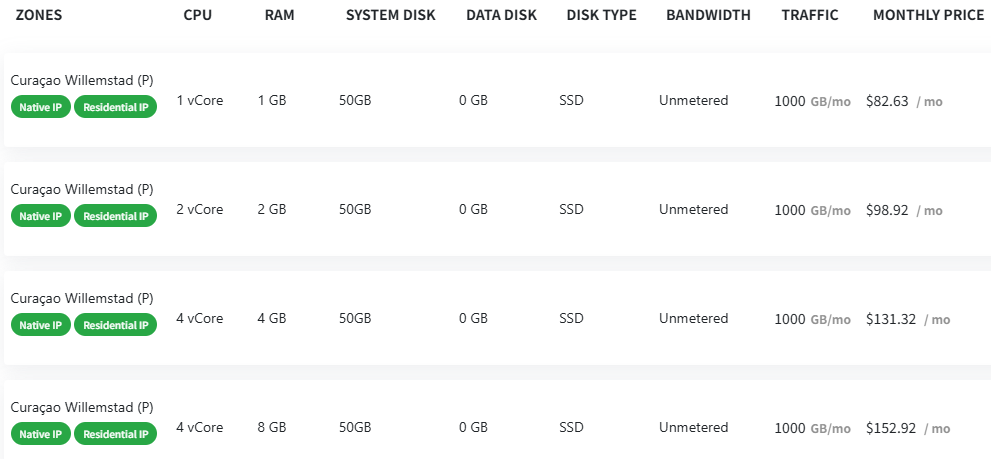This screenshot has height=459, width=991.
Task: Choose the 8 GB RAM plan value
Action: 272,428
